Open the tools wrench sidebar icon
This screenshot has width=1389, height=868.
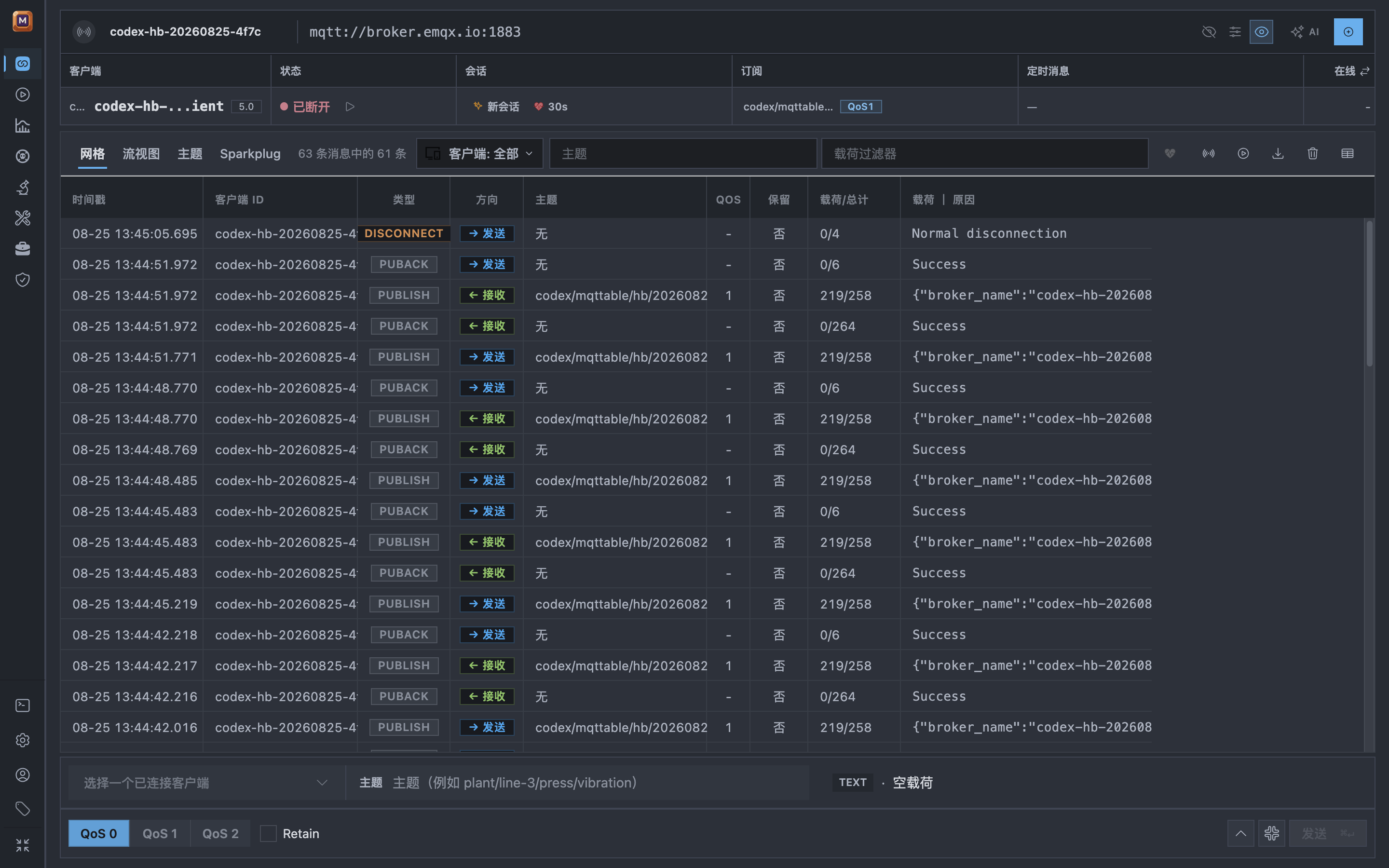click(x=22, y=217)
